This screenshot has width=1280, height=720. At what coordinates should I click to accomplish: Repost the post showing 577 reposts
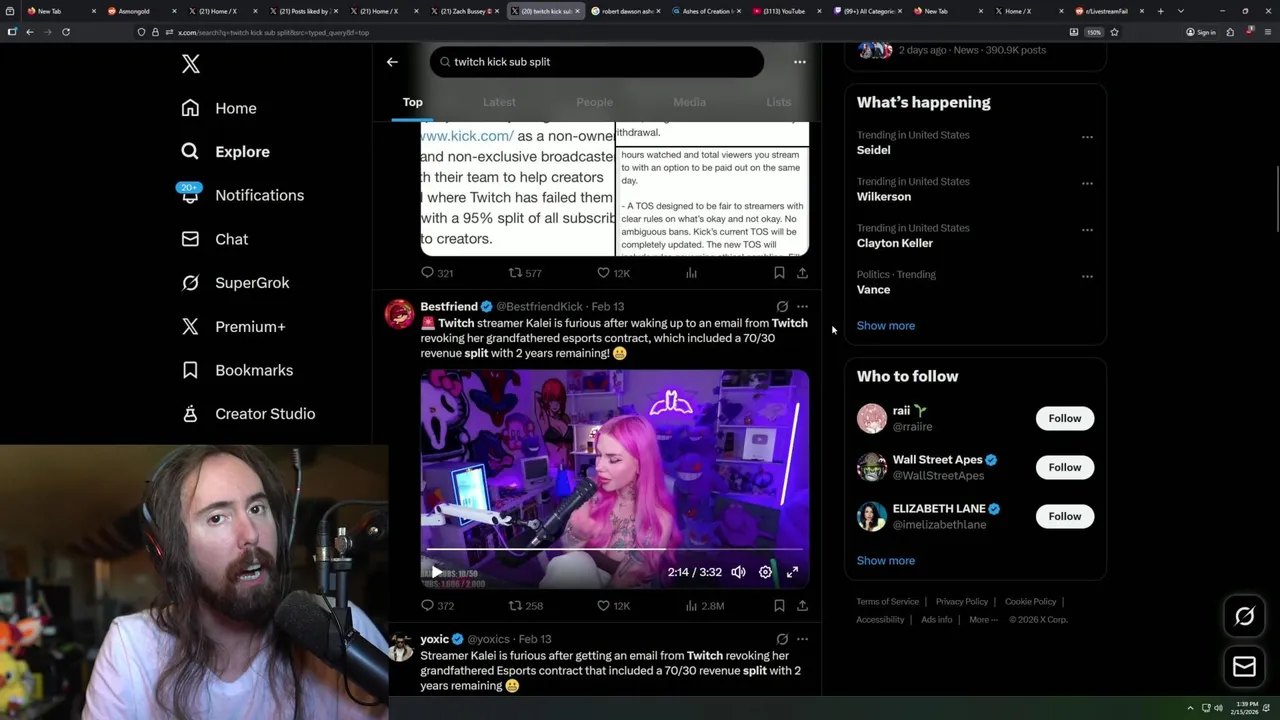click(525, 273)
